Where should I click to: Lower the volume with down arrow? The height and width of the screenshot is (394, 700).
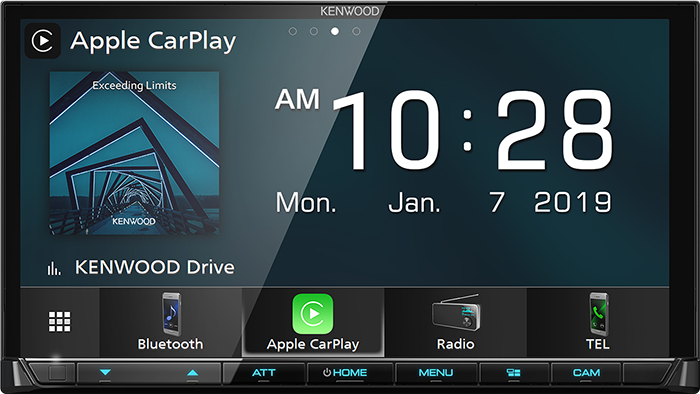tap(105, 372)
